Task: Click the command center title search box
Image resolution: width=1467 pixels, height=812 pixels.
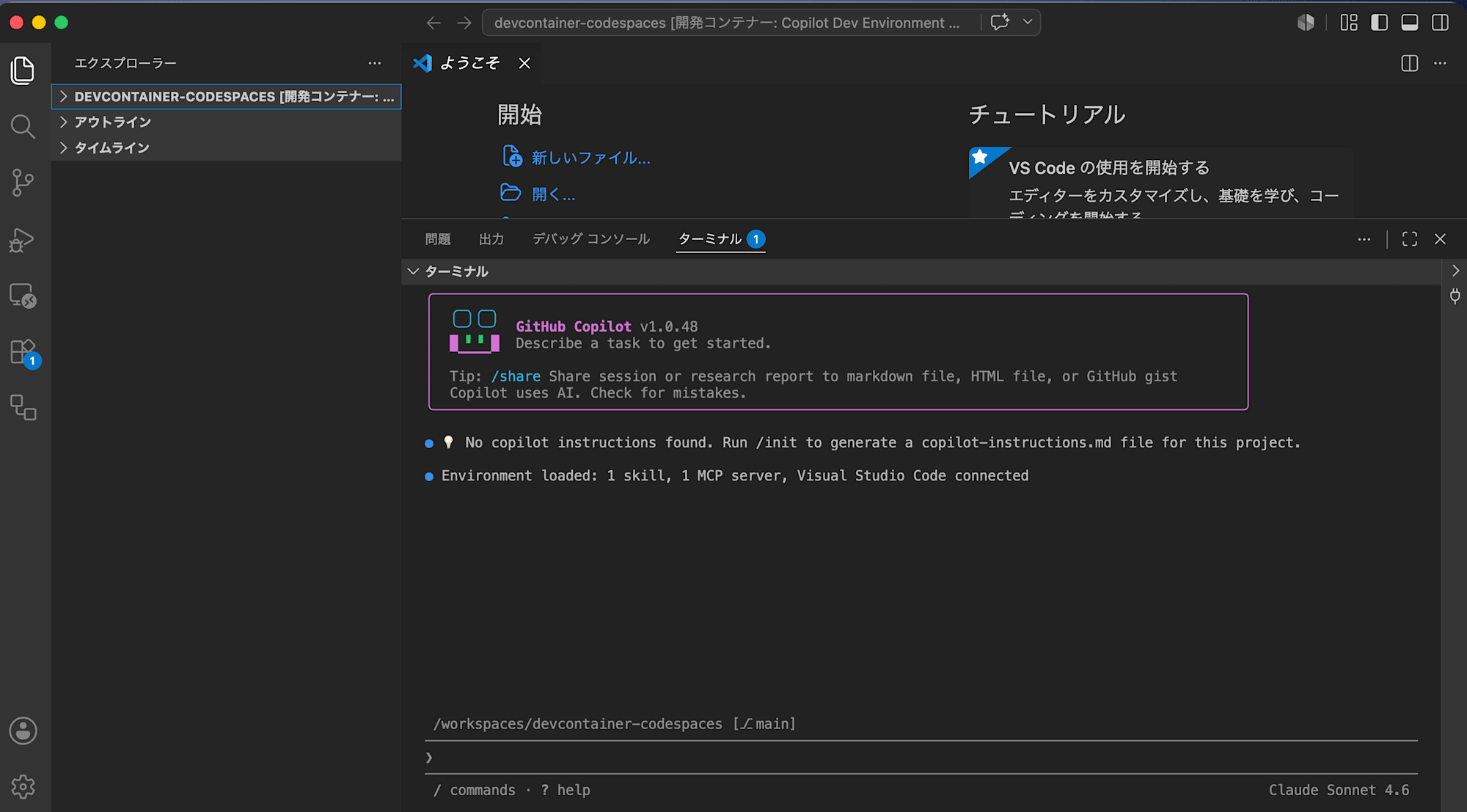Action: tap(727, 23)
